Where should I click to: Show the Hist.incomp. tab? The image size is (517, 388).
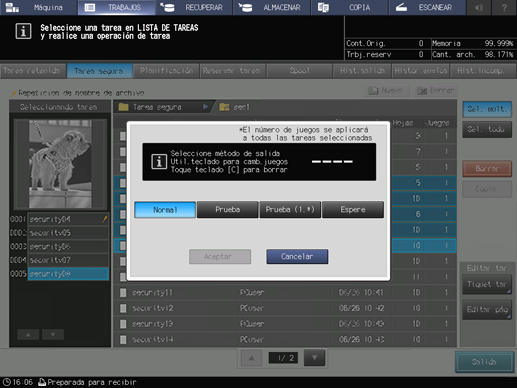point(483,71)
